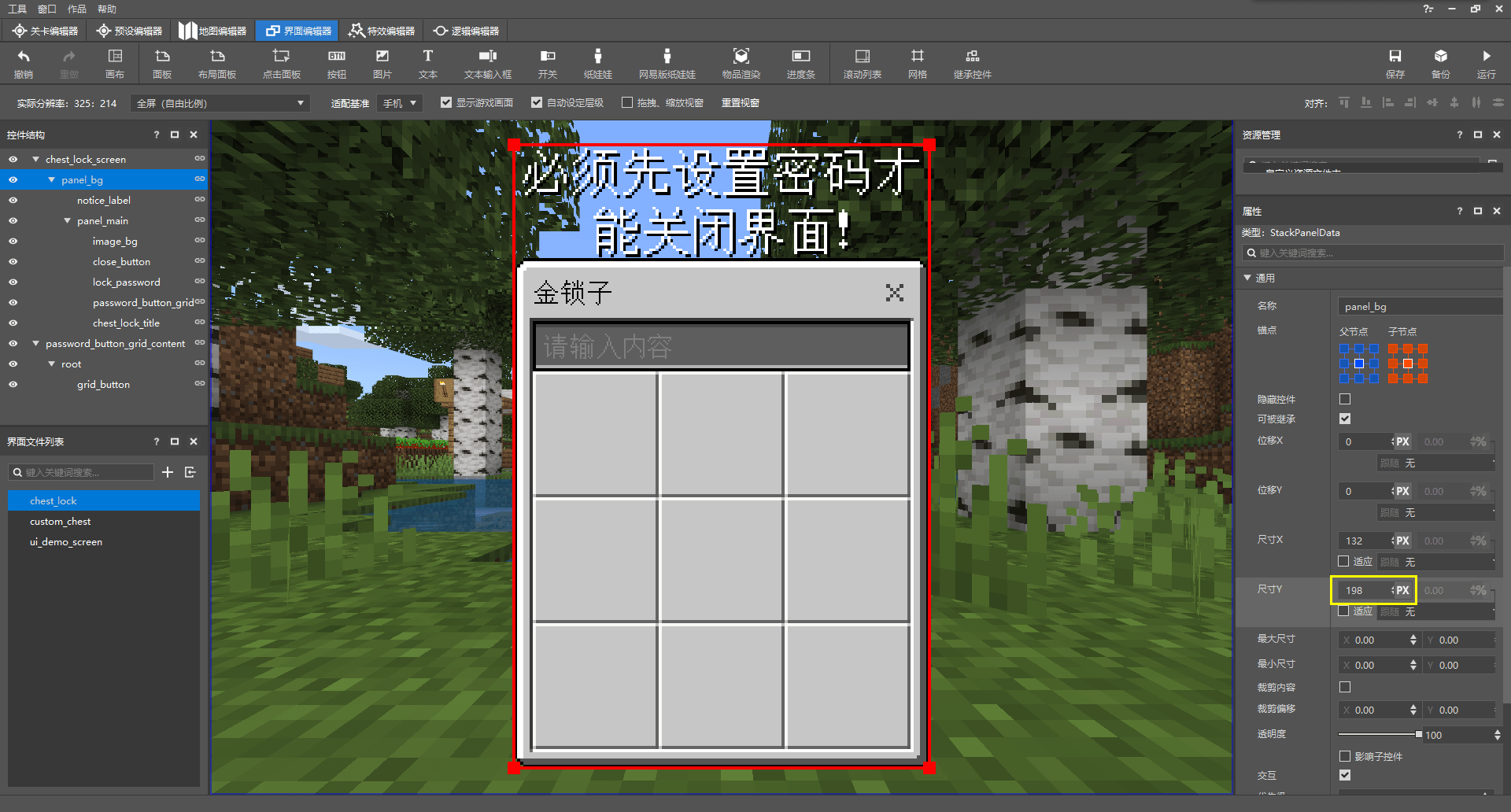
Task: Click Reset Viewport (重置视窗) button
Action: tap(741, 102)
